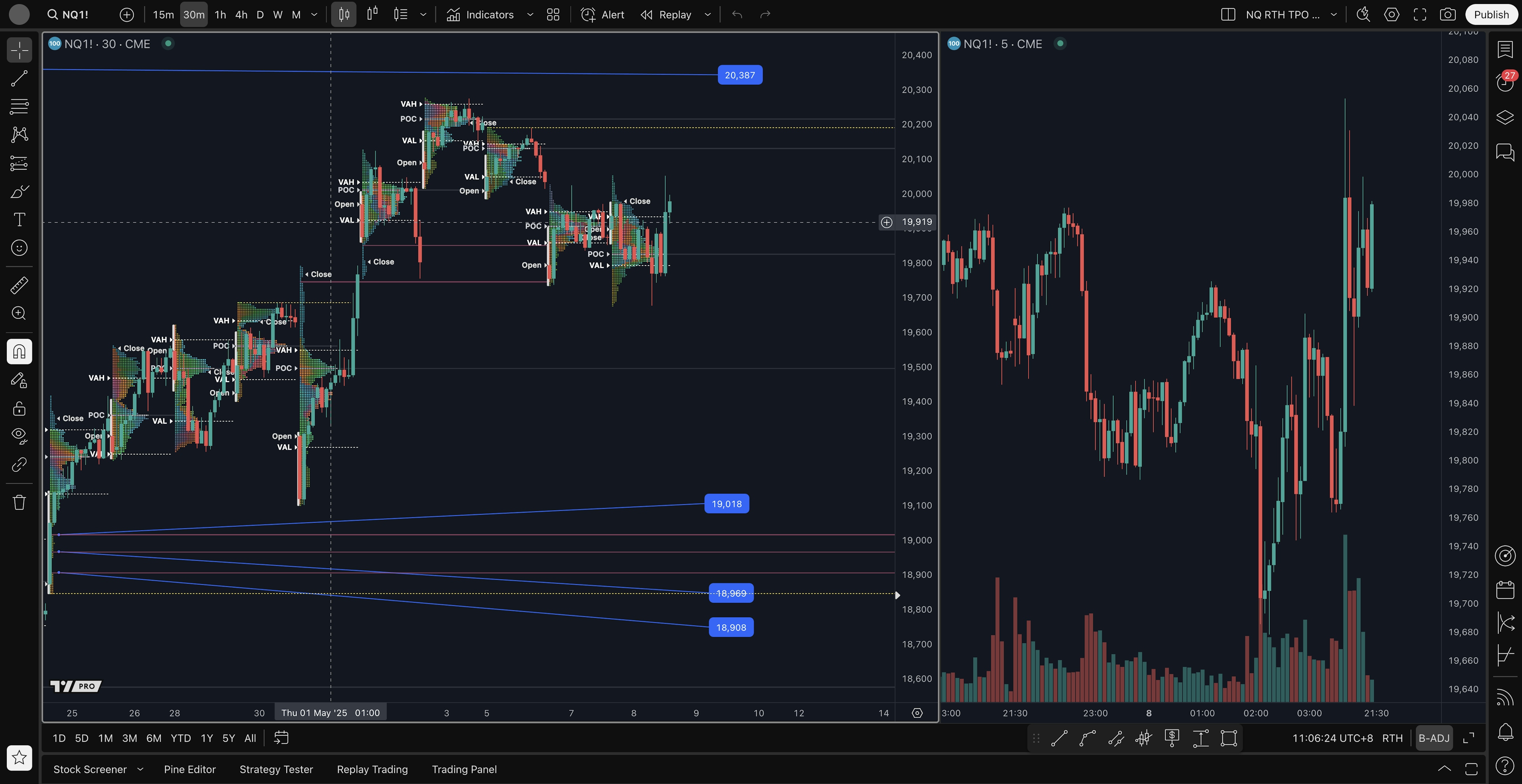This screenshot has width=1522, height=784.
Task: Click the 20,387 blue price label
Action: point(740,75)
